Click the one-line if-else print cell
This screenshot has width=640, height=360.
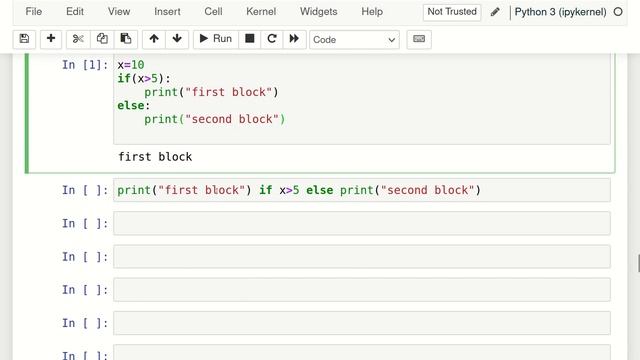click(x=362, y=190)
